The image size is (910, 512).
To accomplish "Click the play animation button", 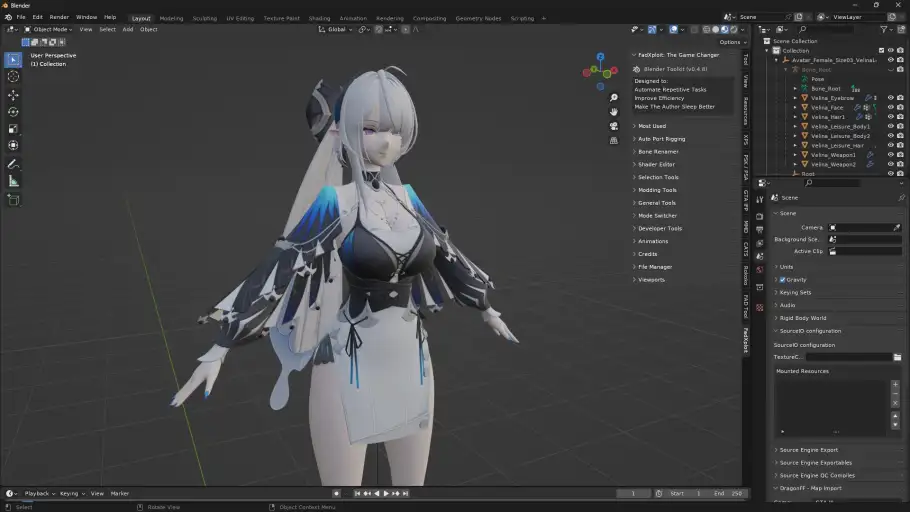I will pos(386,493).
